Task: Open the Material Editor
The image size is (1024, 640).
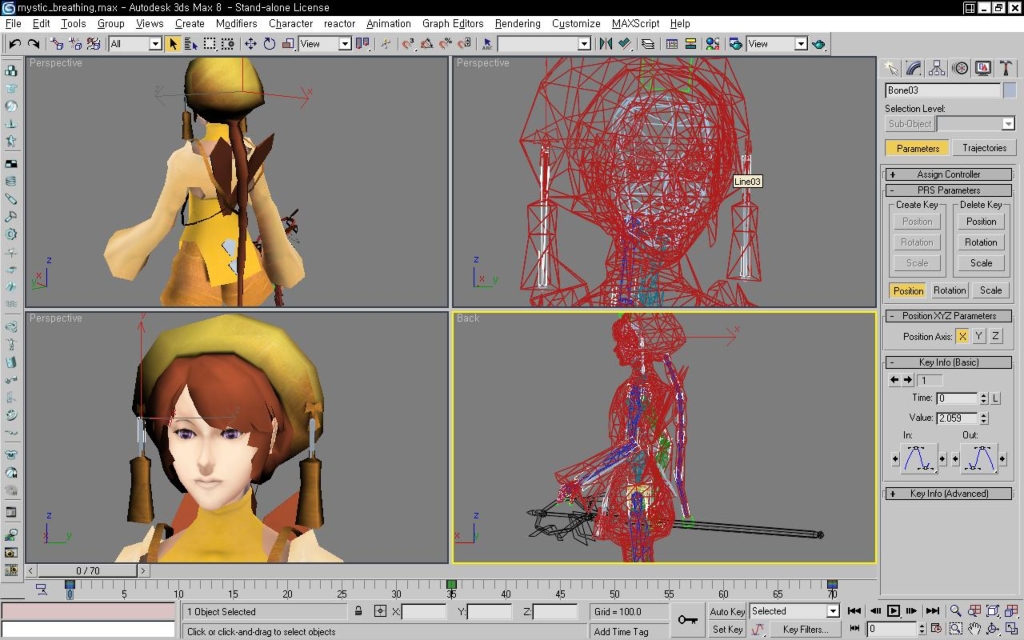Action: tap(712, 44)
